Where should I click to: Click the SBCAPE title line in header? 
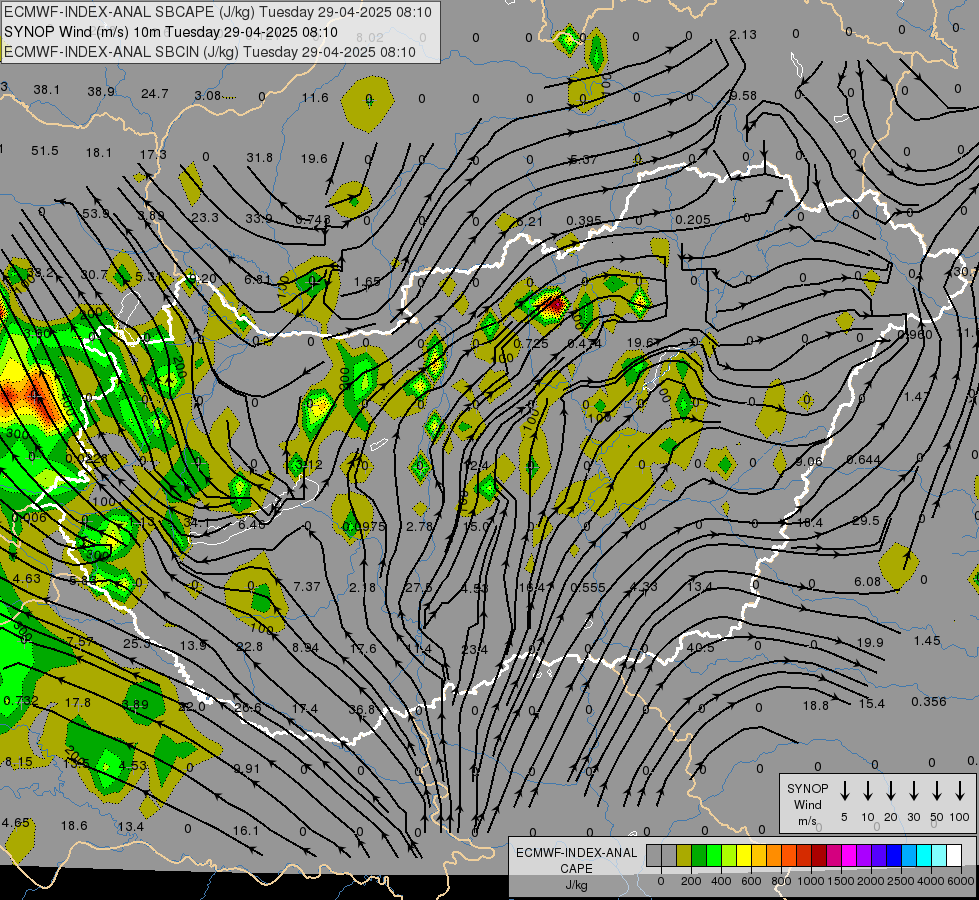(x=218, y=12)
